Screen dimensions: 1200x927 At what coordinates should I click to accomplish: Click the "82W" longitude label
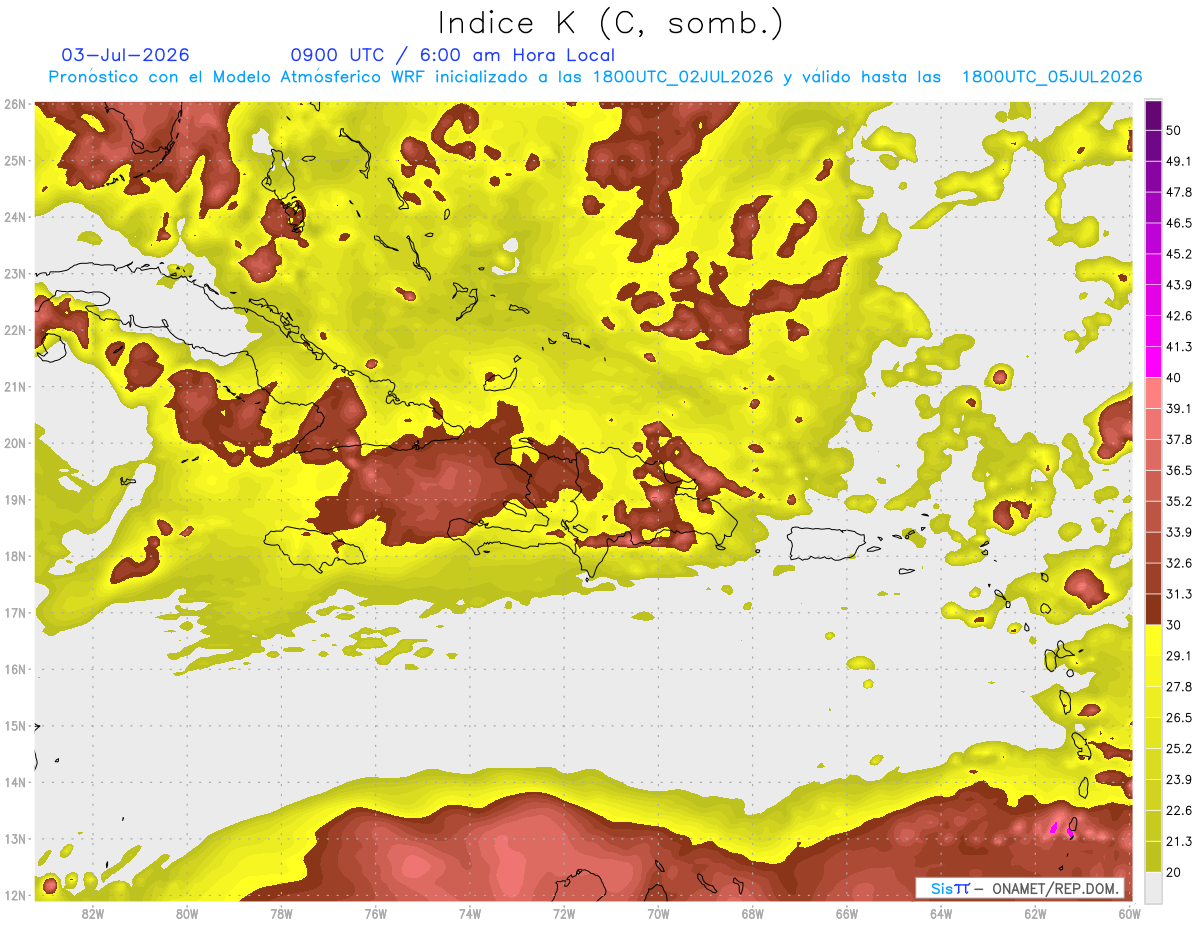[x=93, y=913]
